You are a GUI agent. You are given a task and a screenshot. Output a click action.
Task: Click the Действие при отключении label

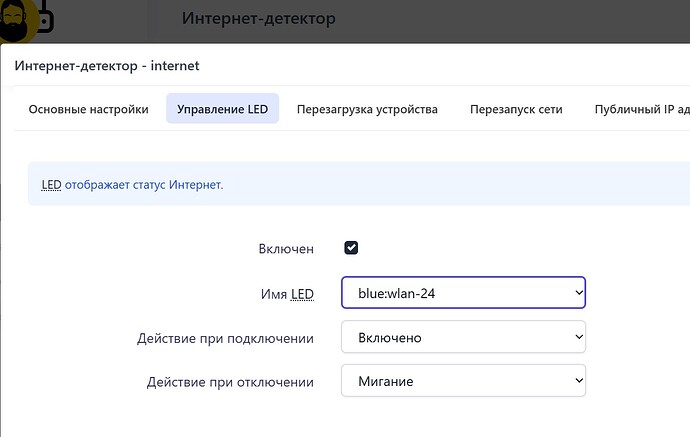click(230, 382)
